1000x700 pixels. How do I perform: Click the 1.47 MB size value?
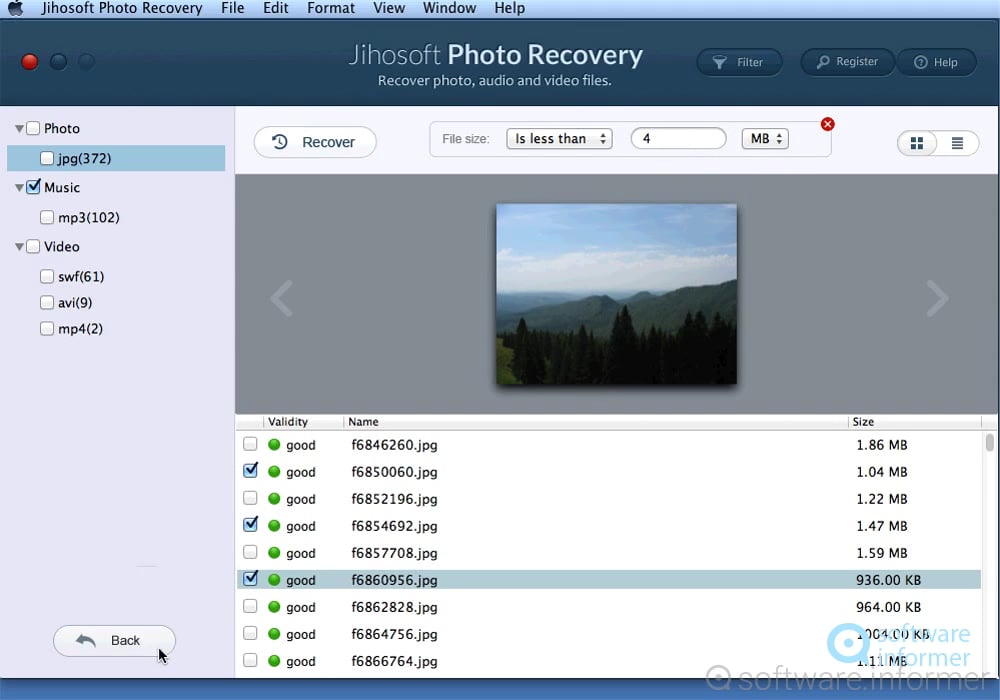pyautogui.click(x=881, y=526)
